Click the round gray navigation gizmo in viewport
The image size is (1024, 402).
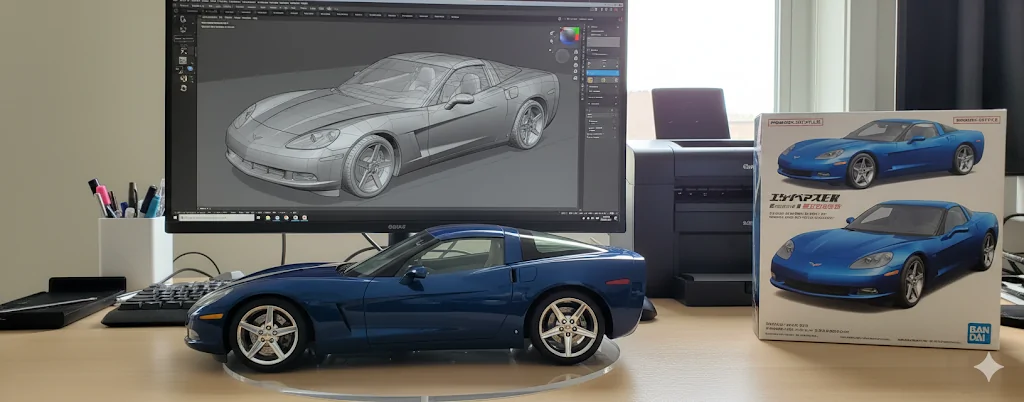pos(562,56)
